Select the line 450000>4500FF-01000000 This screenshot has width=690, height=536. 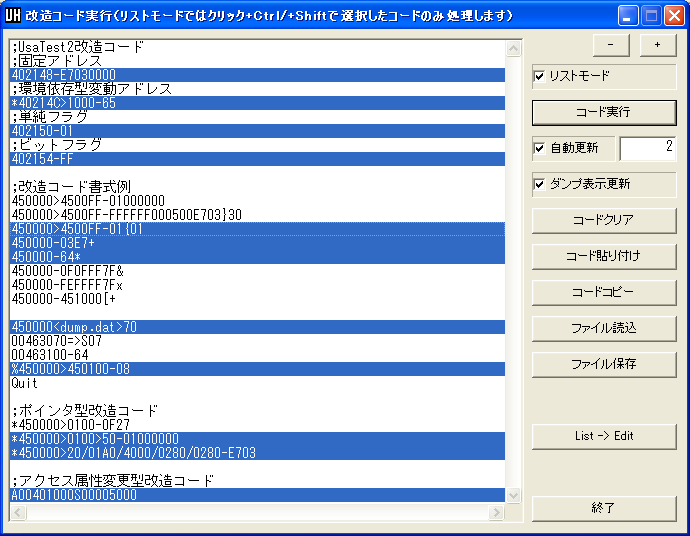coord(257,201)
